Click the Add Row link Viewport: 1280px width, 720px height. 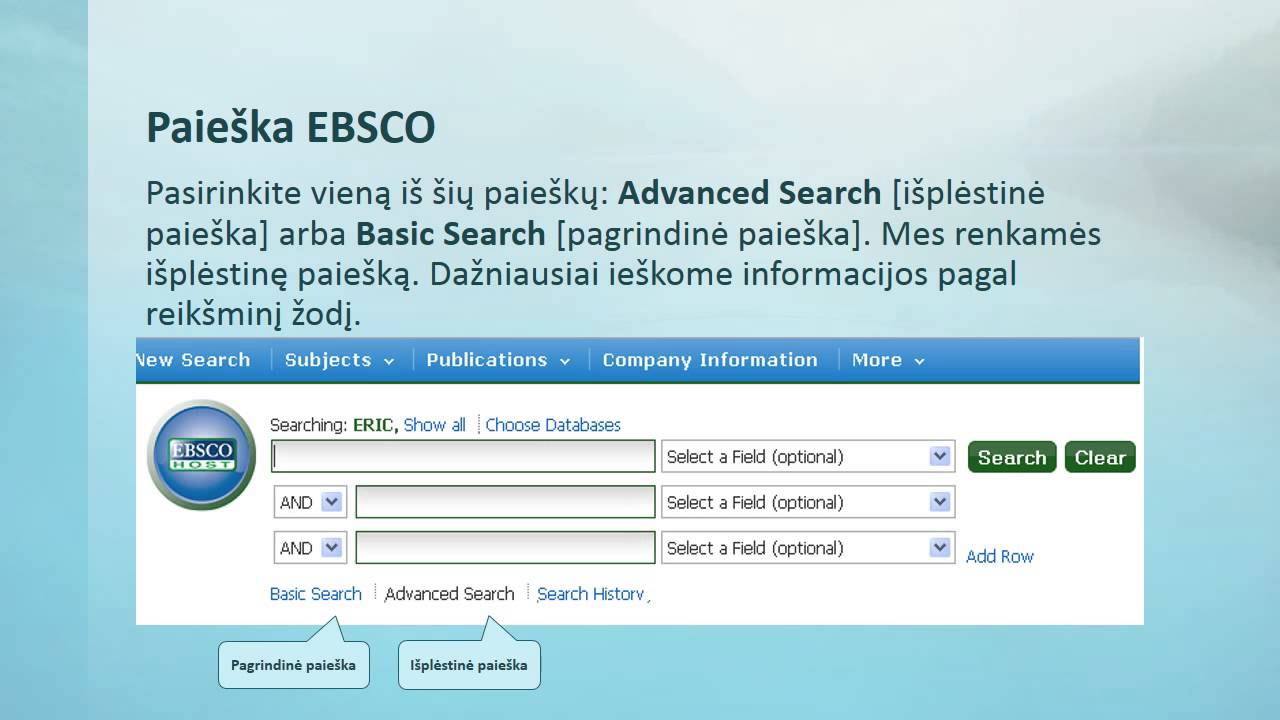[x=1000, y=556]
